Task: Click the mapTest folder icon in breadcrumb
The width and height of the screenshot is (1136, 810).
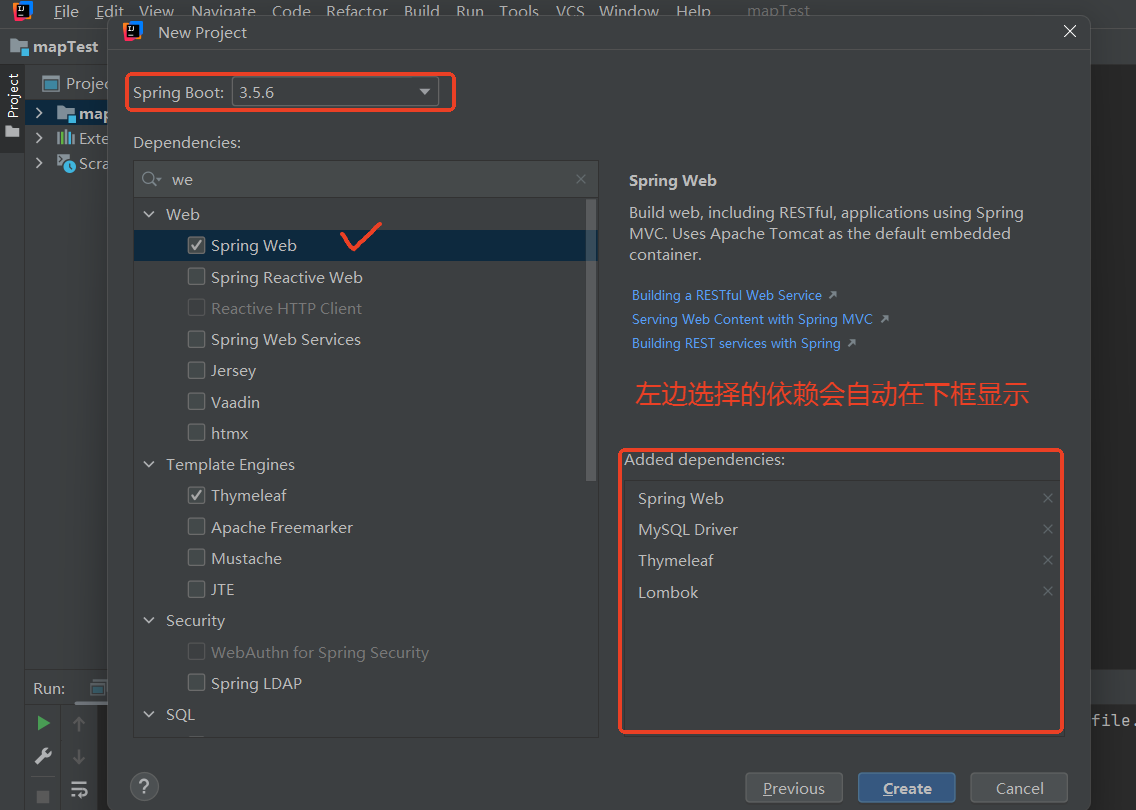Action: coord(19,47)
